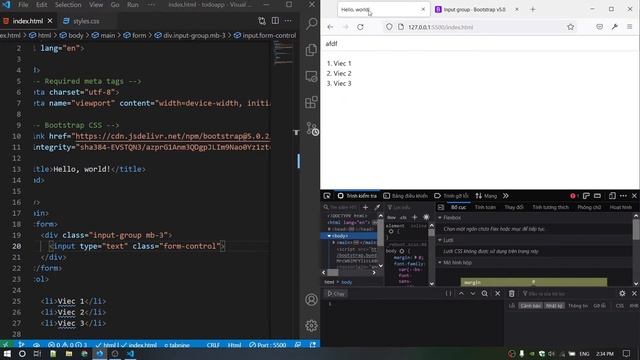640x360 pixels.
Task: Open console settings gear
Action: (622, 293)
